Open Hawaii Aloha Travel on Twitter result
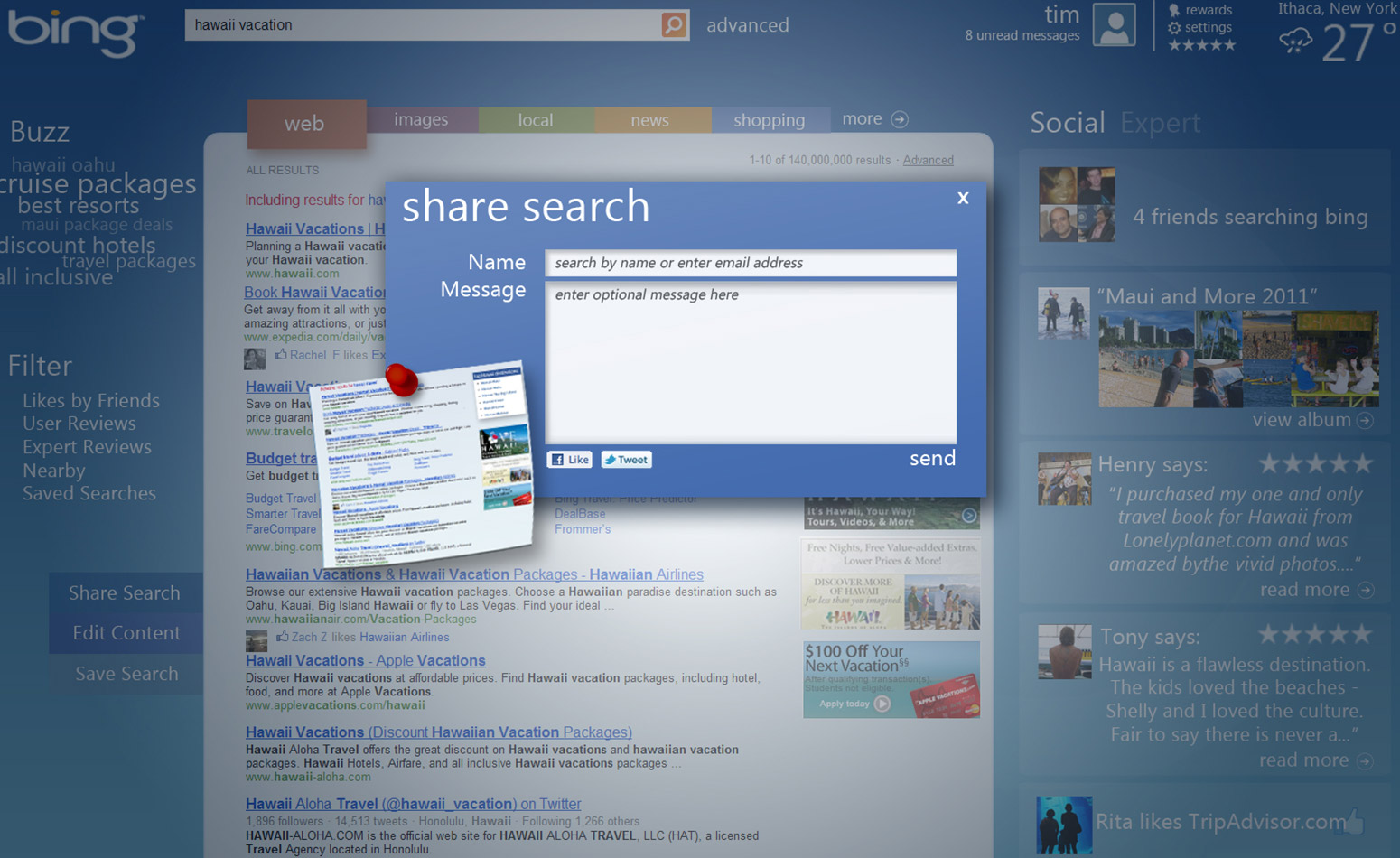Screen dimensions: 1400x858 pyautogui.click(x=414, y=804)
